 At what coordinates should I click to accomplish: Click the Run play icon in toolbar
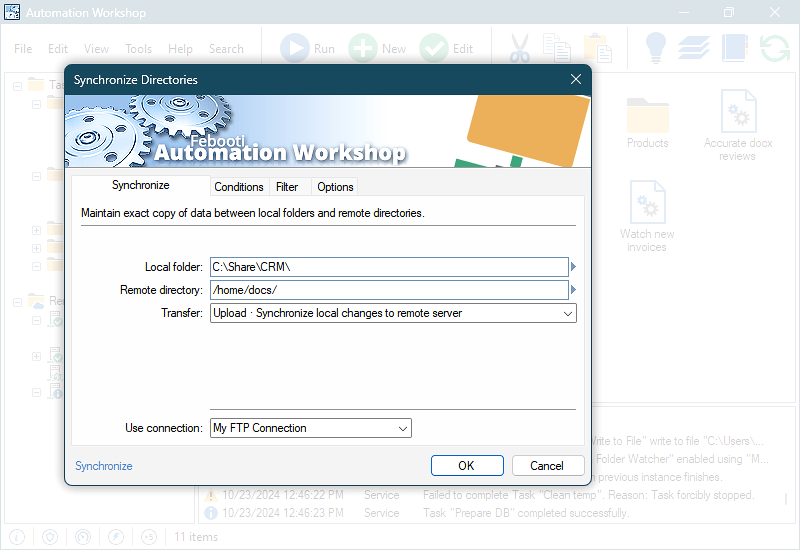295,48
